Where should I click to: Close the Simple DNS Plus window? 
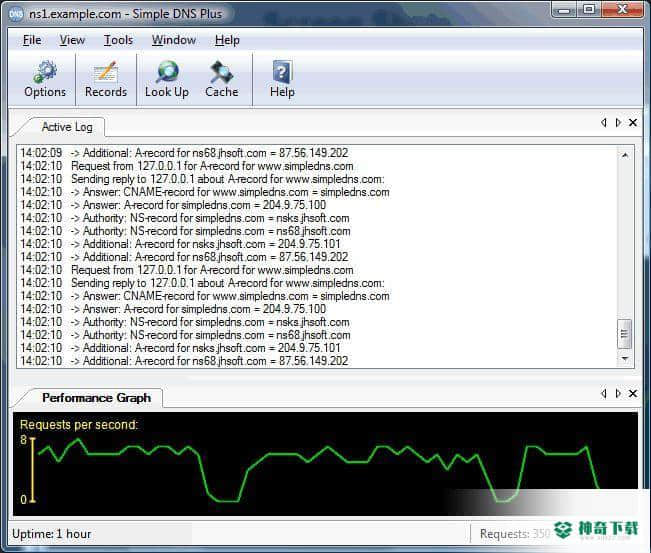coord(622,9)
